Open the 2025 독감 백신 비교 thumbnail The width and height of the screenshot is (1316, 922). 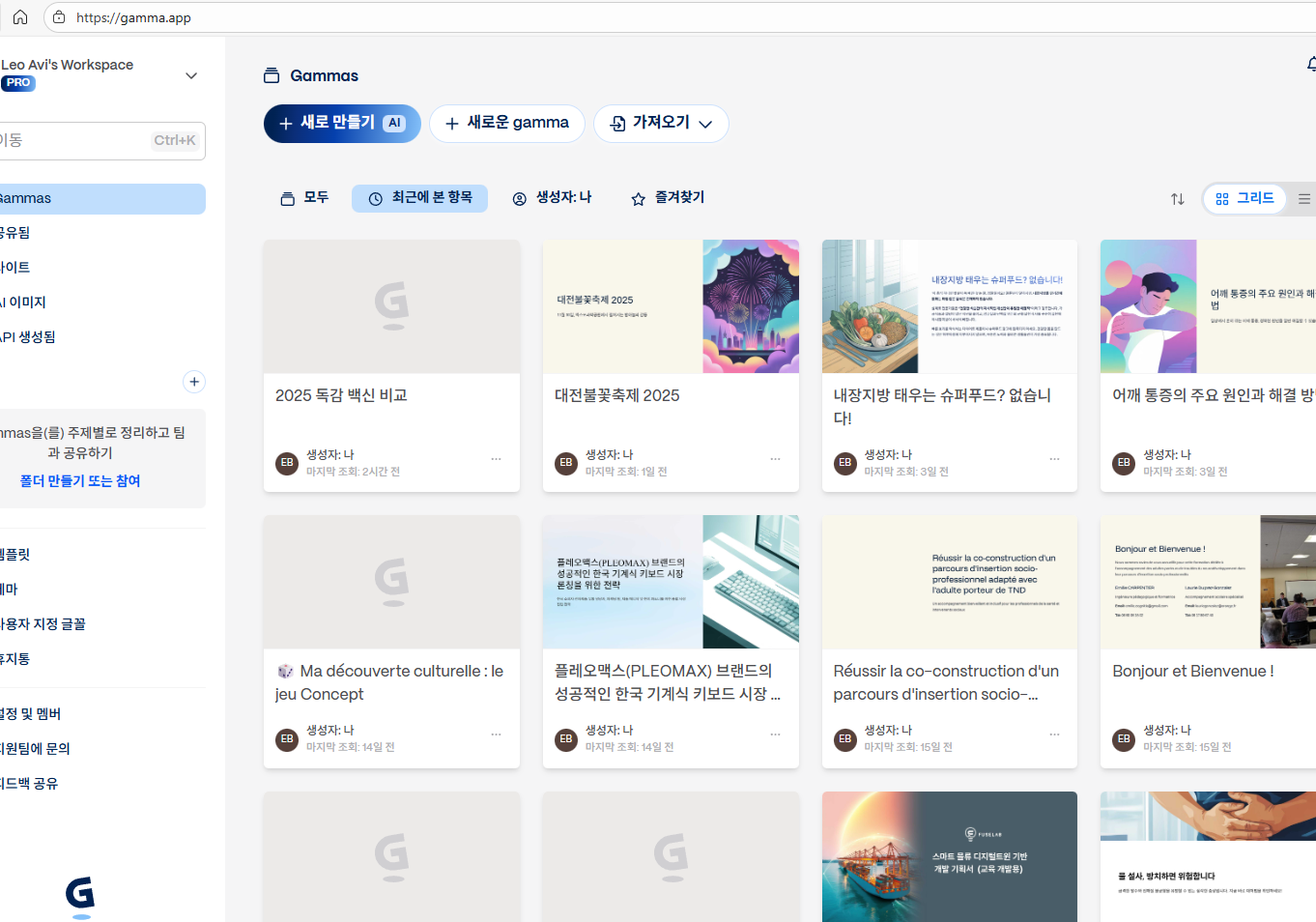coord(391,306)
